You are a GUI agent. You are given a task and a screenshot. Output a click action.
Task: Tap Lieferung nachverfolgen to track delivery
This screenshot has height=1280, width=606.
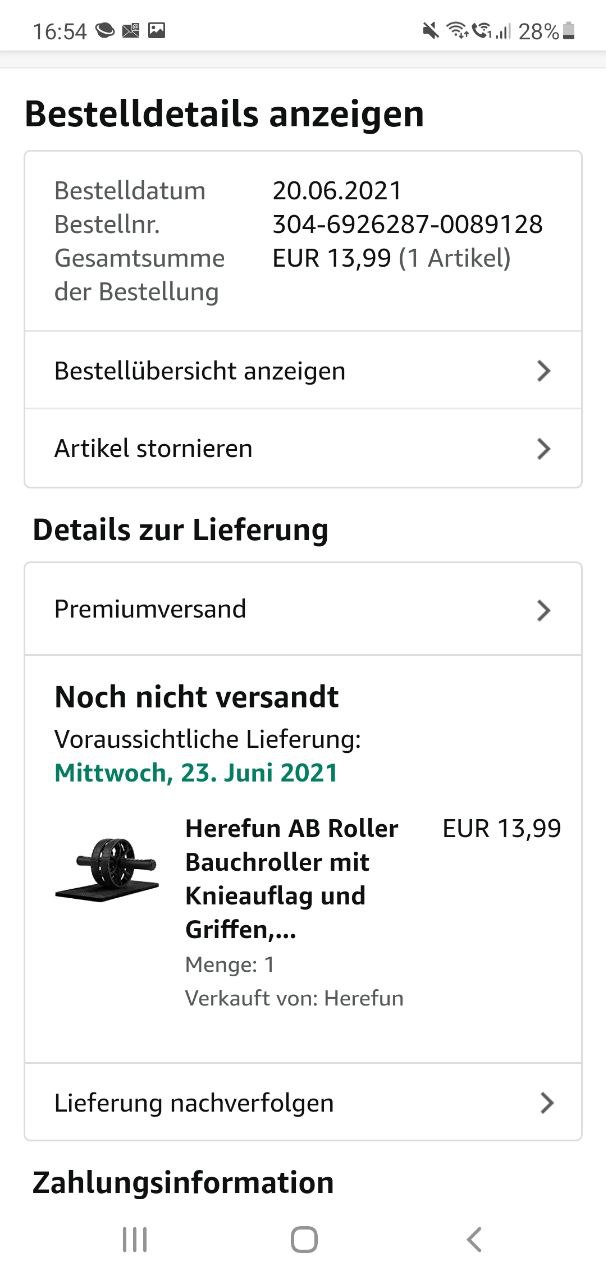pos(194,1103)
